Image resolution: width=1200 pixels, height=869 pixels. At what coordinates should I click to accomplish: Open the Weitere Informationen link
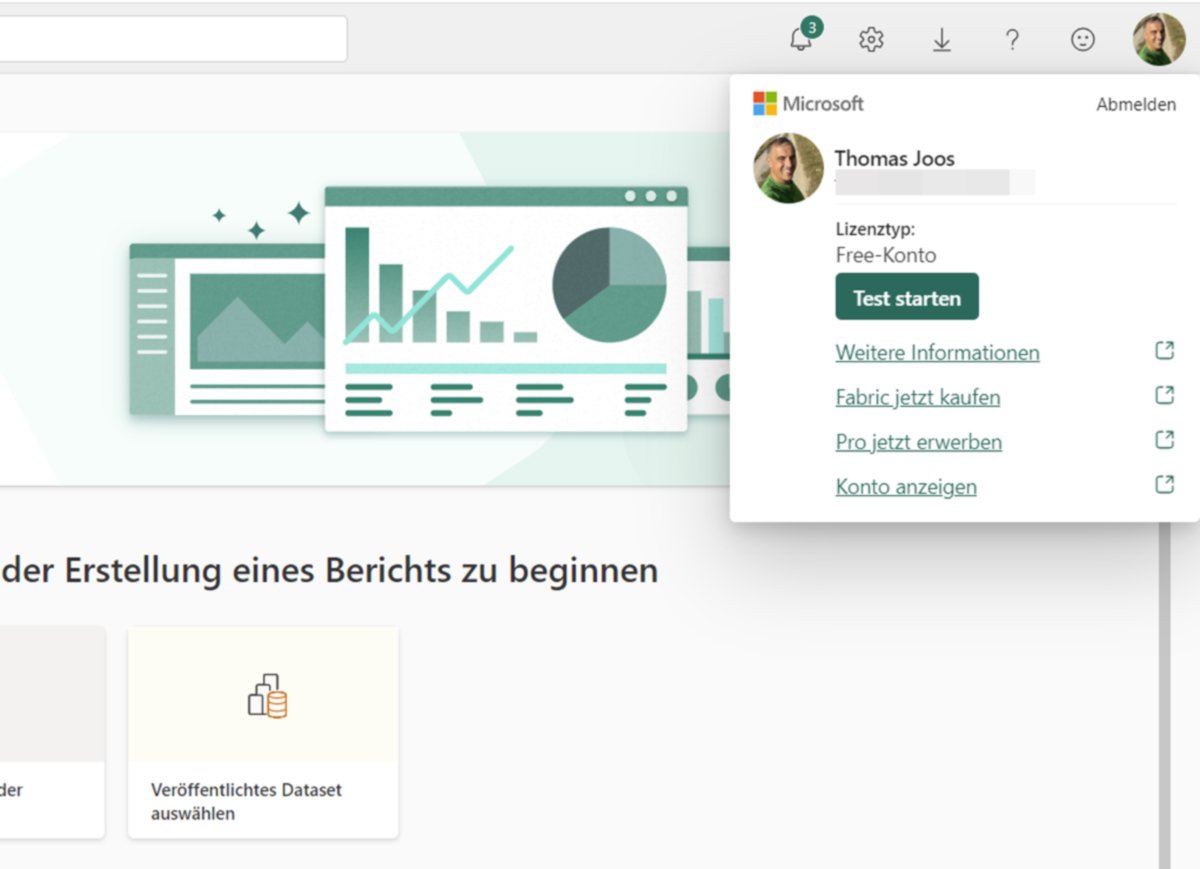[937, 353]
